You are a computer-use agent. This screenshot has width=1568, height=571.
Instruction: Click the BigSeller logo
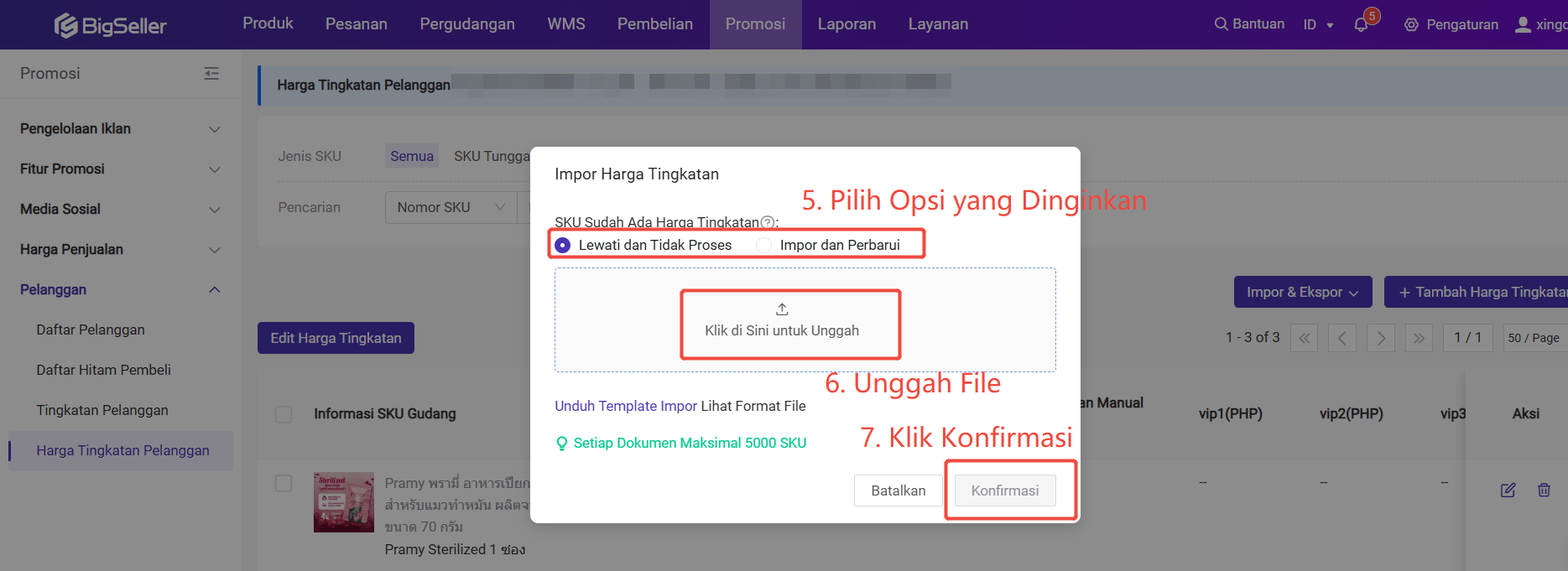coord(111,25)
